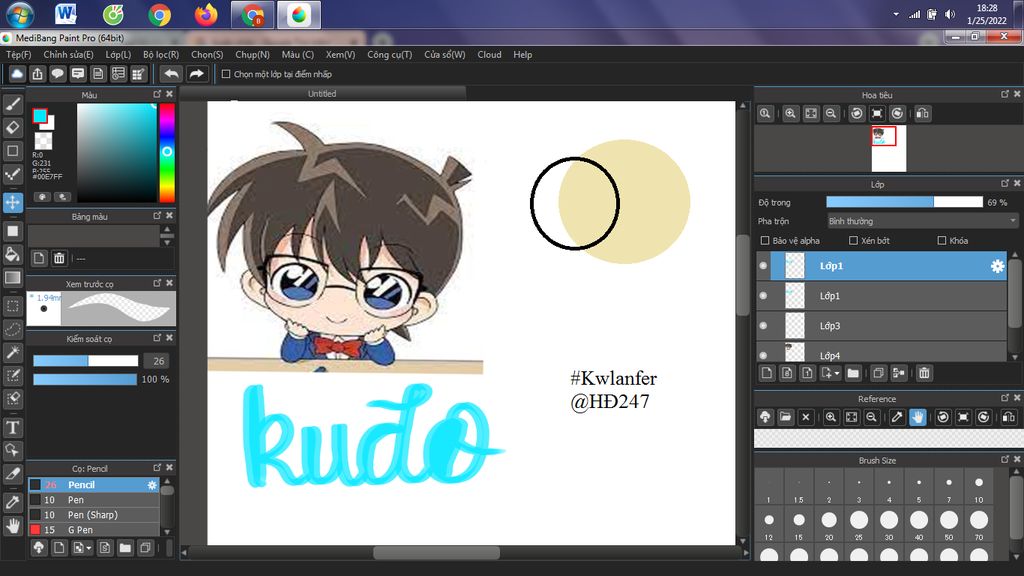Image resolution: width=1024 pixels, height=576 pixels.
Task: Switch to the Untitled canvas tab
Action: (322, 93)
